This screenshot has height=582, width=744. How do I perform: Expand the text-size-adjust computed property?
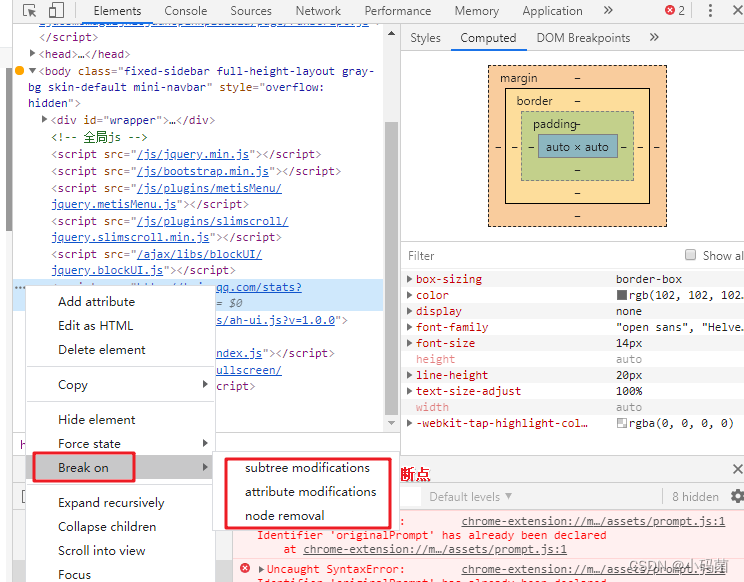pos(409,391)
